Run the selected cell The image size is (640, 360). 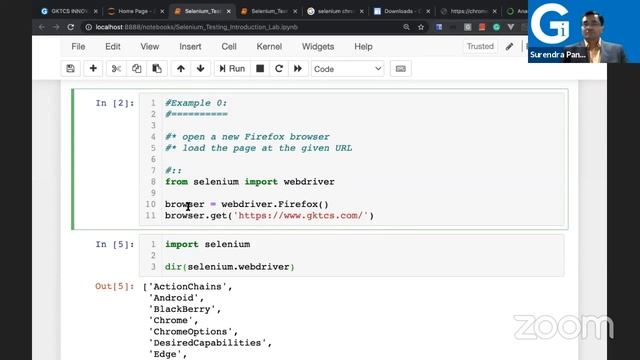pyautogui.click(x=232, y=69)
